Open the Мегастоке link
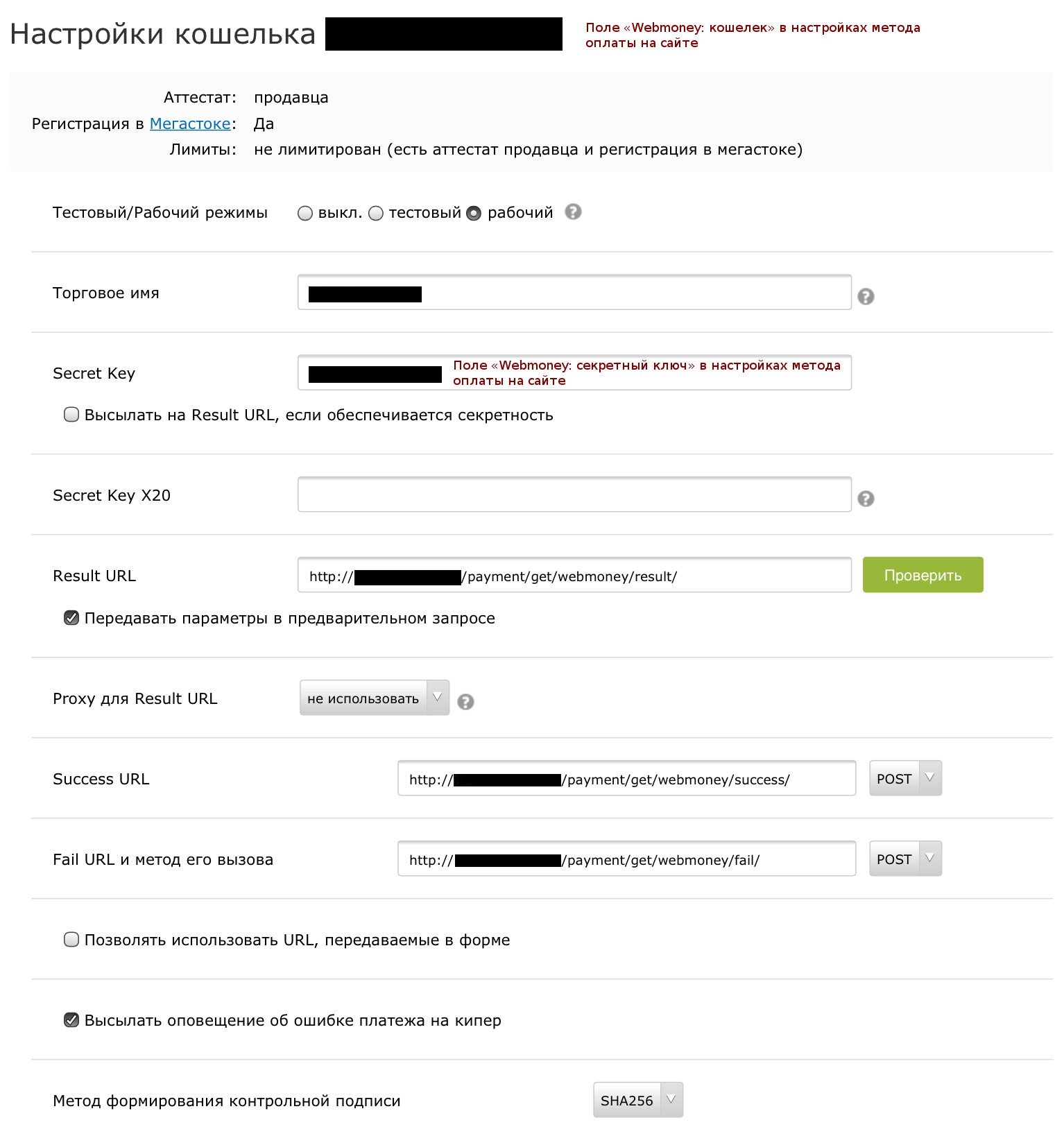 (190, 123)
